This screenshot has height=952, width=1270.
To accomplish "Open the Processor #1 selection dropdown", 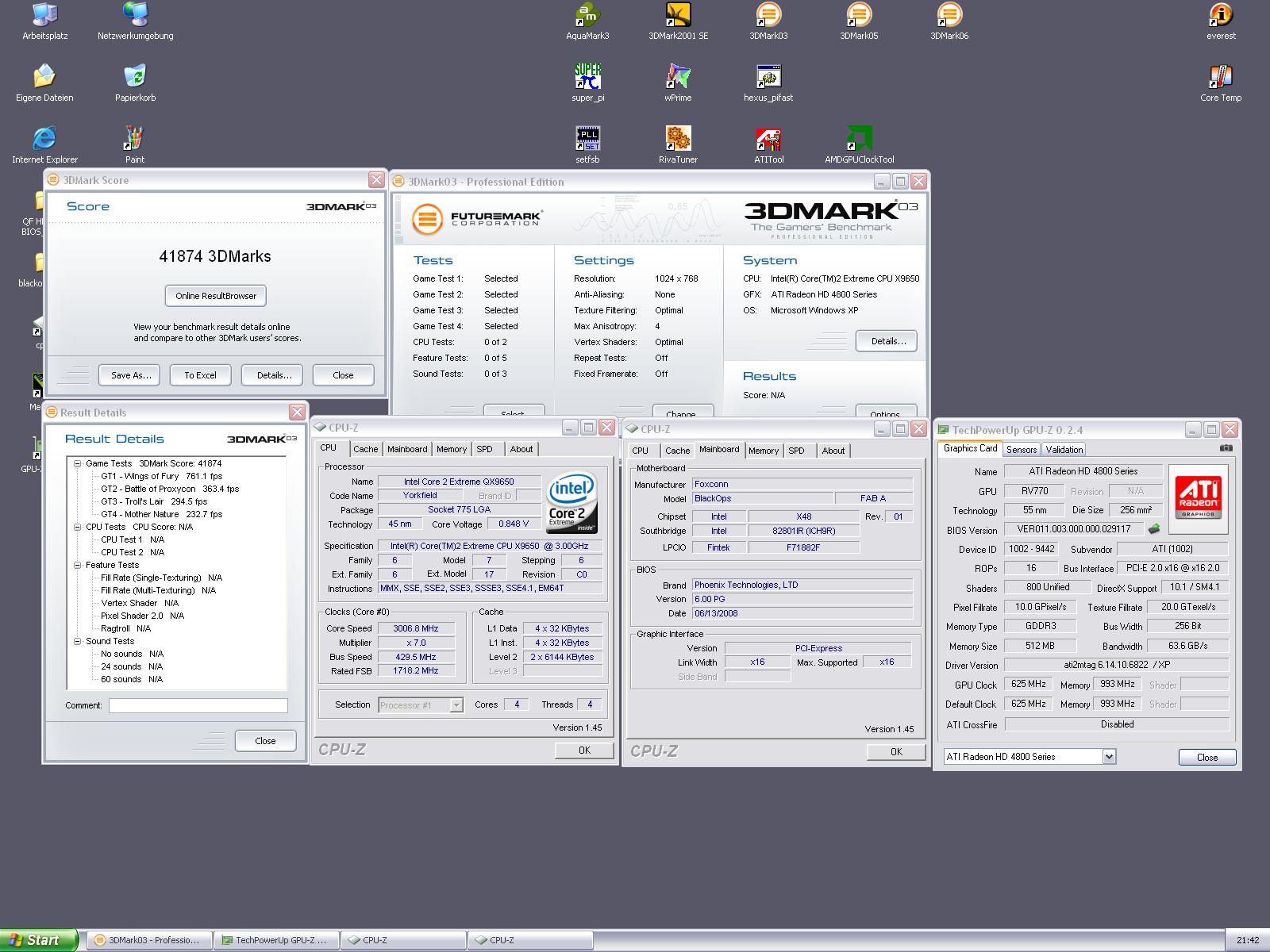I will [456, 705].
